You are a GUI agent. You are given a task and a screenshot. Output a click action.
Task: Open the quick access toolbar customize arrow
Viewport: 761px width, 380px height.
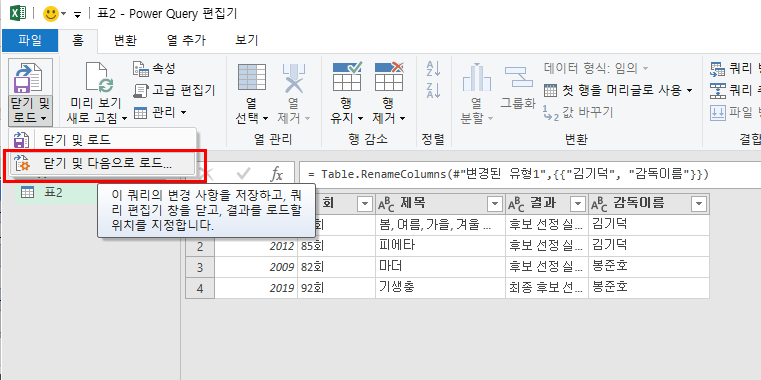(x=77, y=14)
